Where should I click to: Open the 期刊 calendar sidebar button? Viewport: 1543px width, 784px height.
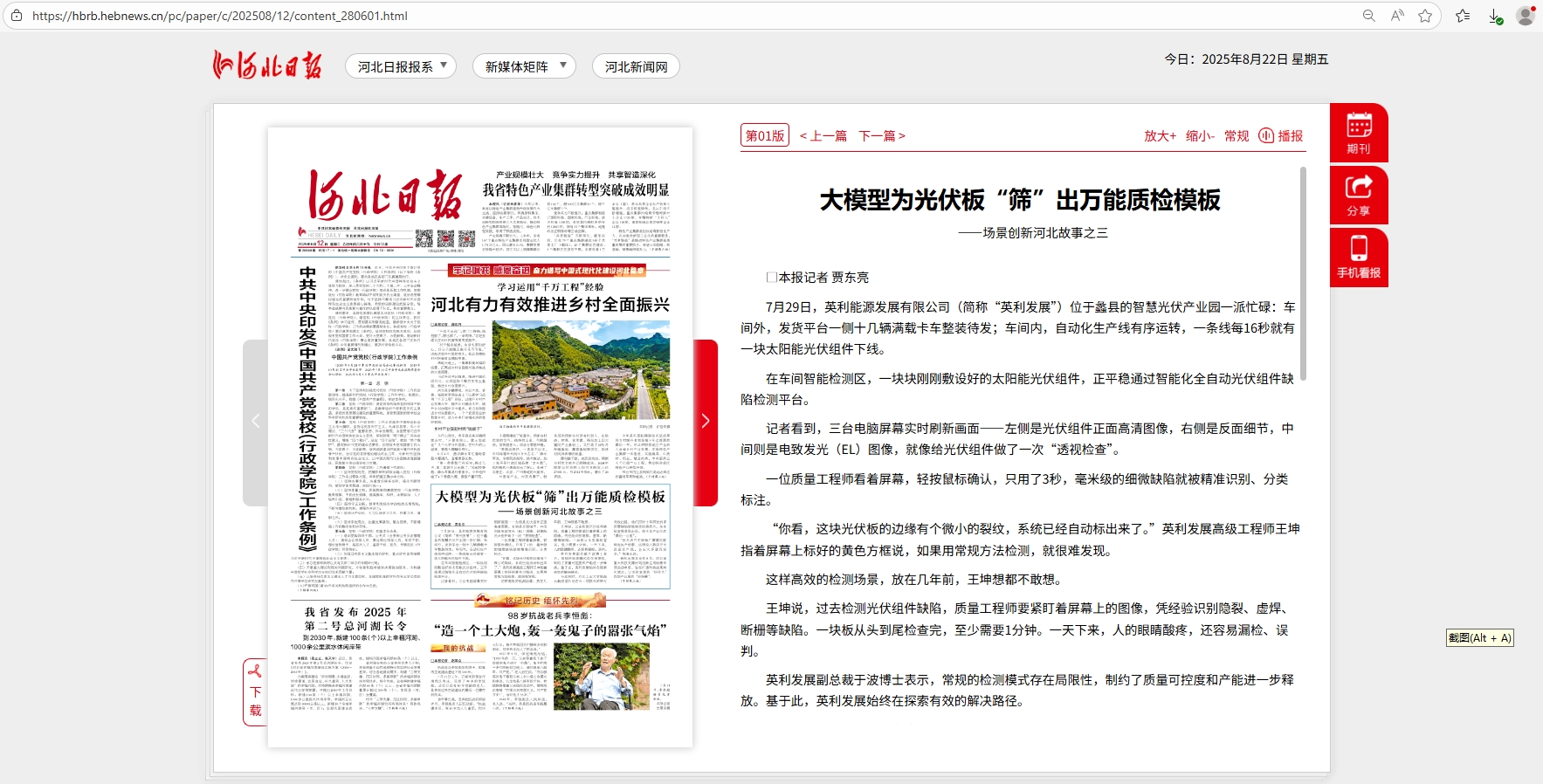point(1359,132)
